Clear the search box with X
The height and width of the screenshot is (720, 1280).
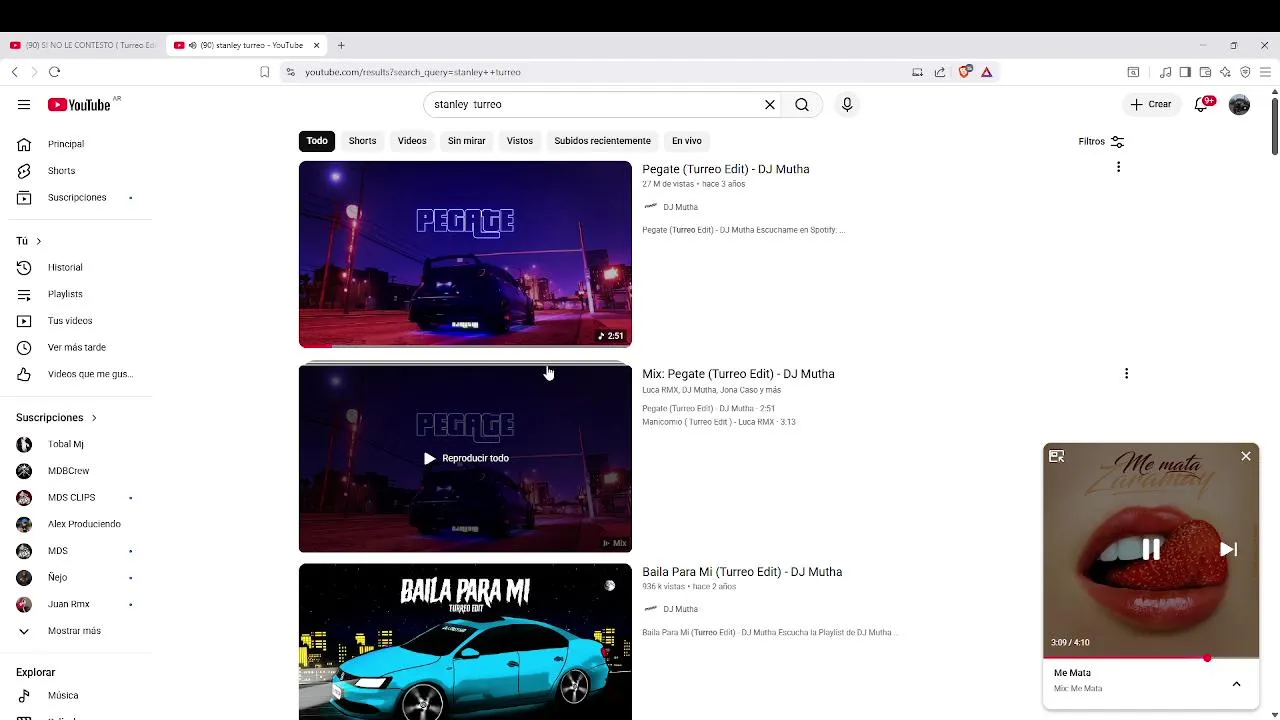point(770,104)
